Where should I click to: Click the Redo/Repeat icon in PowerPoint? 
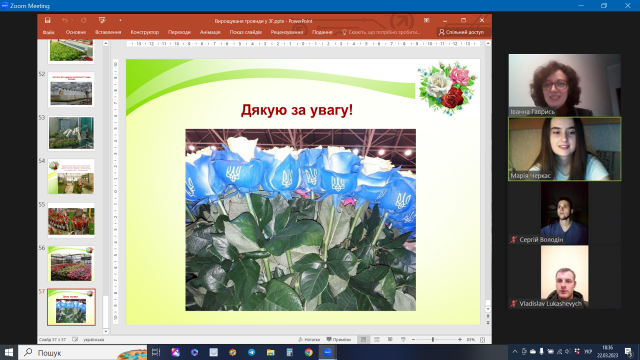[x=83, y=20]
